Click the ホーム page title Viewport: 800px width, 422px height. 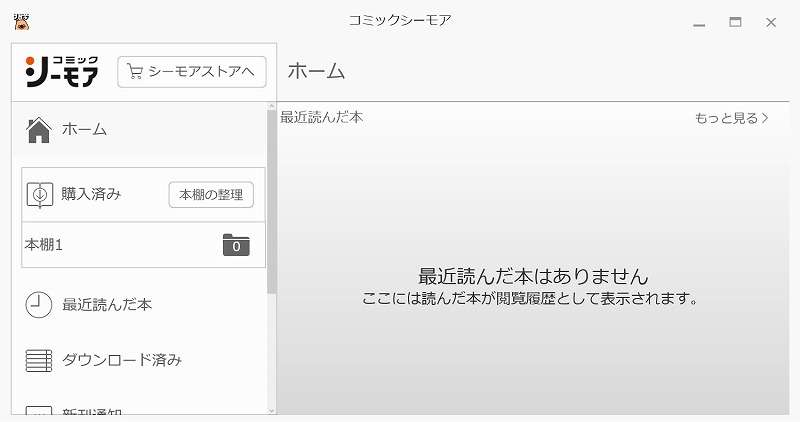(x=316, y=71)
